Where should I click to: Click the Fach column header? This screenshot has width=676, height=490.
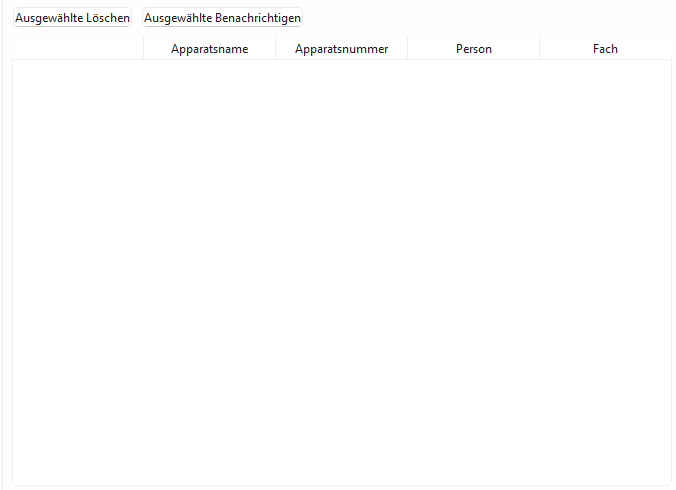[605, 48]
